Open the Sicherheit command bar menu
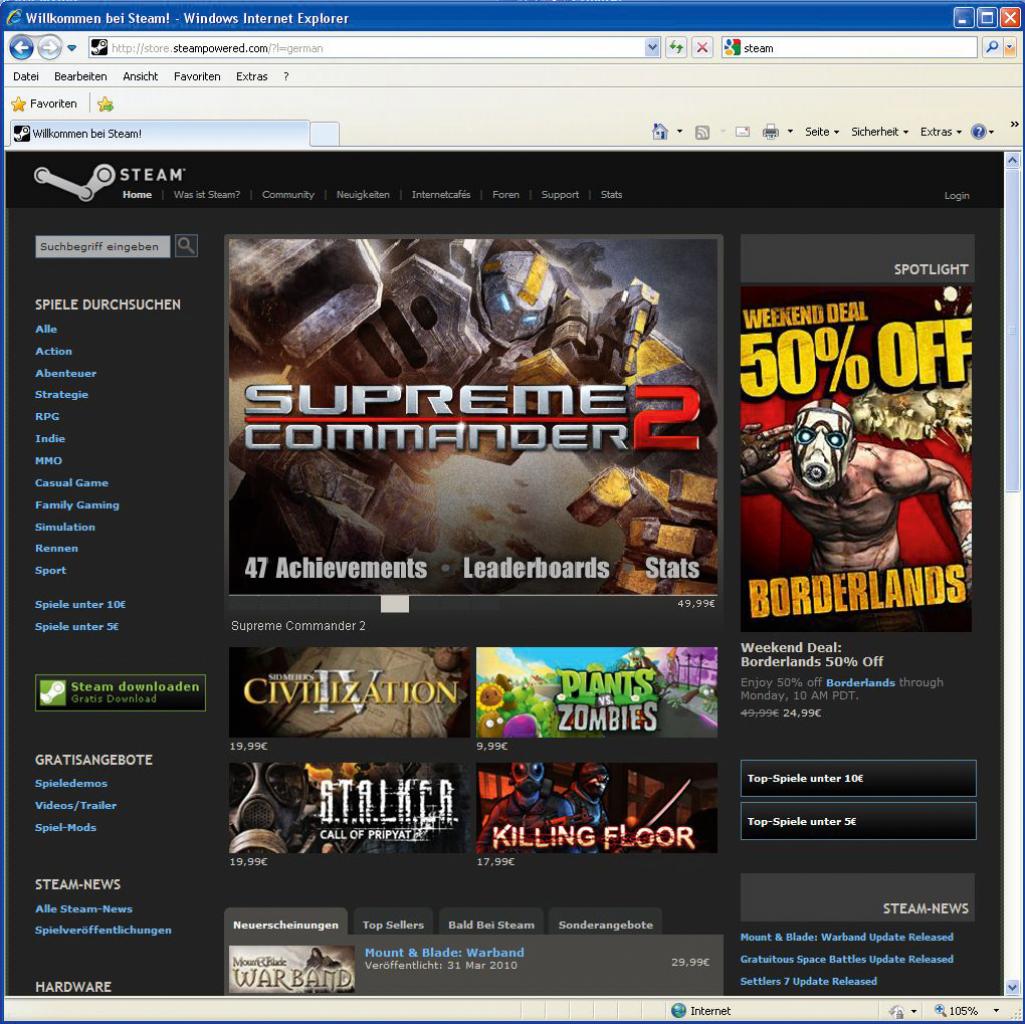1025x1024 pixels. (x=879, y=132)
